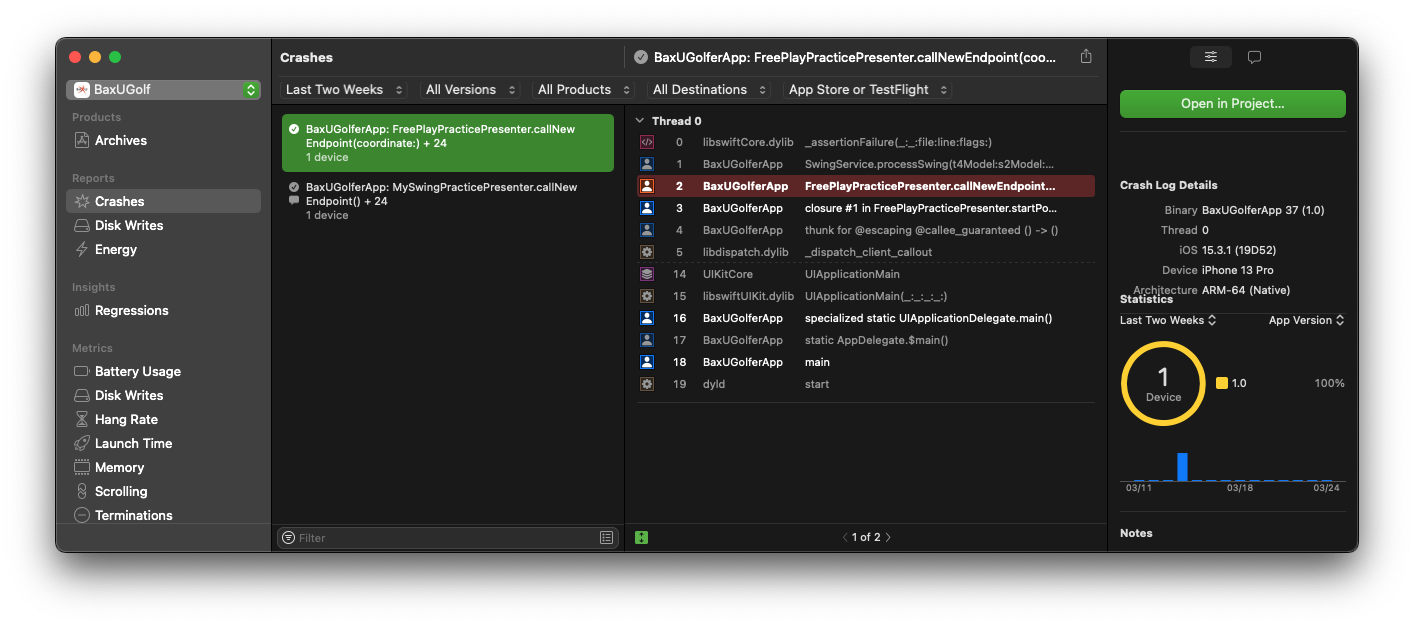
Task: Select frame 19 dyld start
Action: tap(866, 384)
